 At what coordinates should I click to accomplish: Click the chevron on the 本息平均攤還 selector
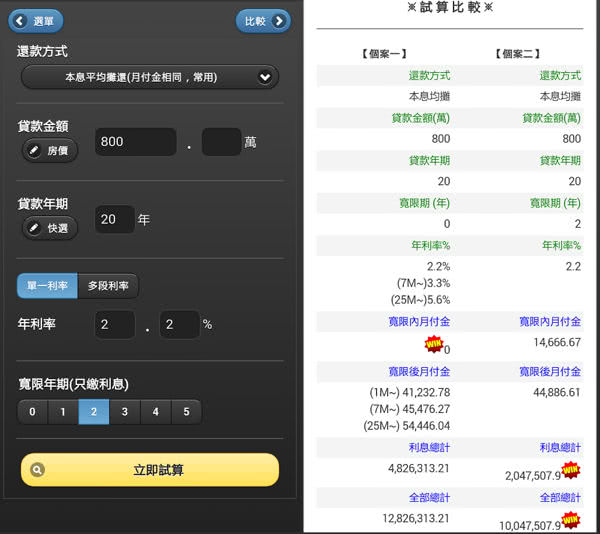click(265, 78)
